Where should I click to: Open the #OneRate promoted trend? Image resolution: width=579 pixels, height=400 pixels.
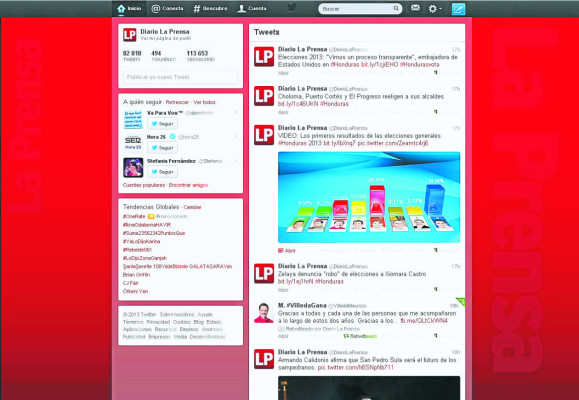pyautogui.click(x=134, y=216)
